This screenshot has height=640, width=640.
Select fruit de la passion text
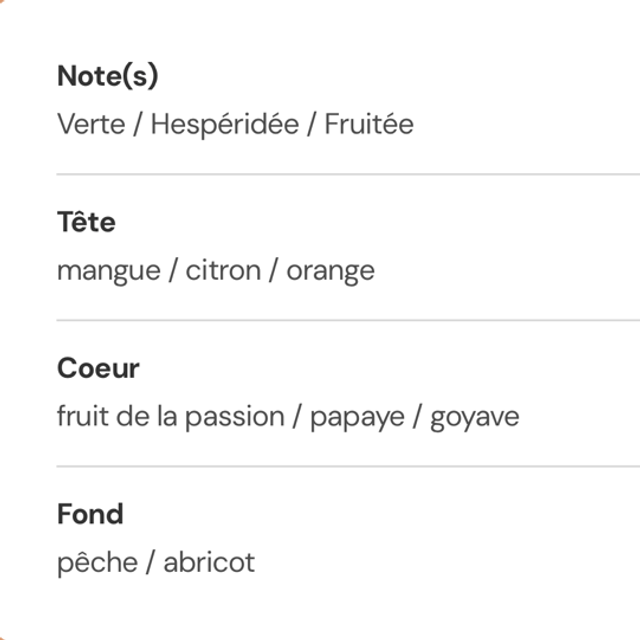tap(170, 417)
